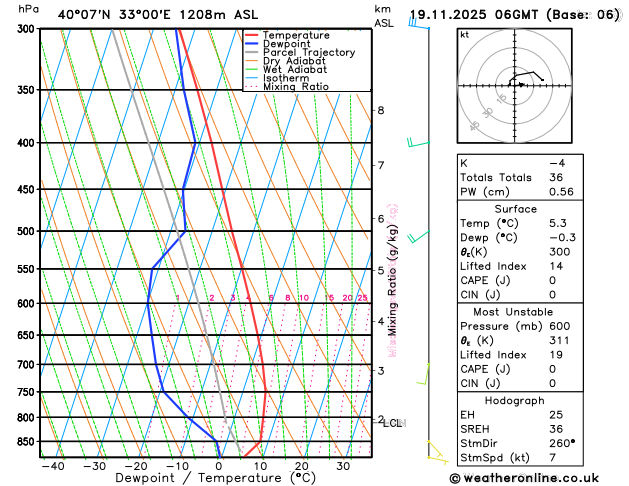Click the Mixing Ratio legend entry
This screenshot has height=486, width=629.
[295, 87]
